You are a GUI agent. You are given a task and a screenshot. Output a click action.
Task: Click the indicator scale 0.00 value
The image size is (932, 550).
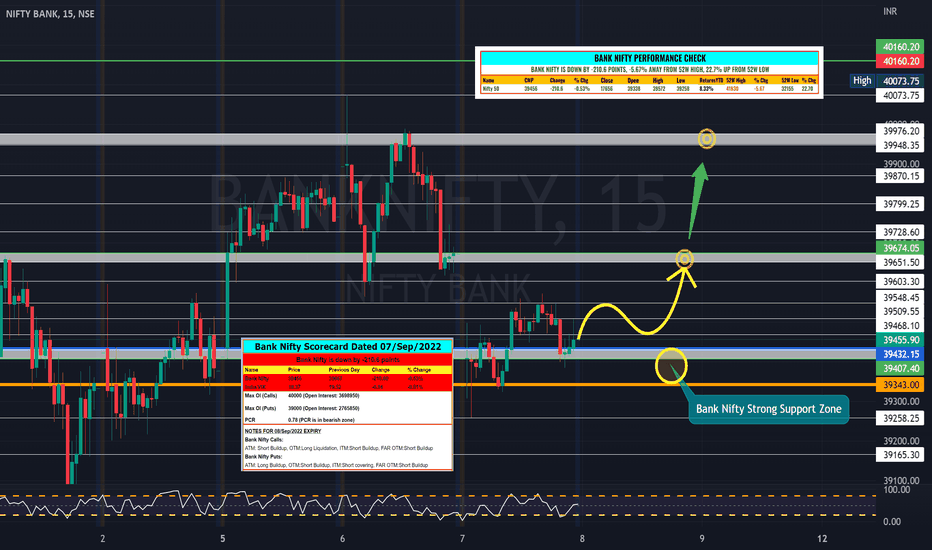[892, 521]
